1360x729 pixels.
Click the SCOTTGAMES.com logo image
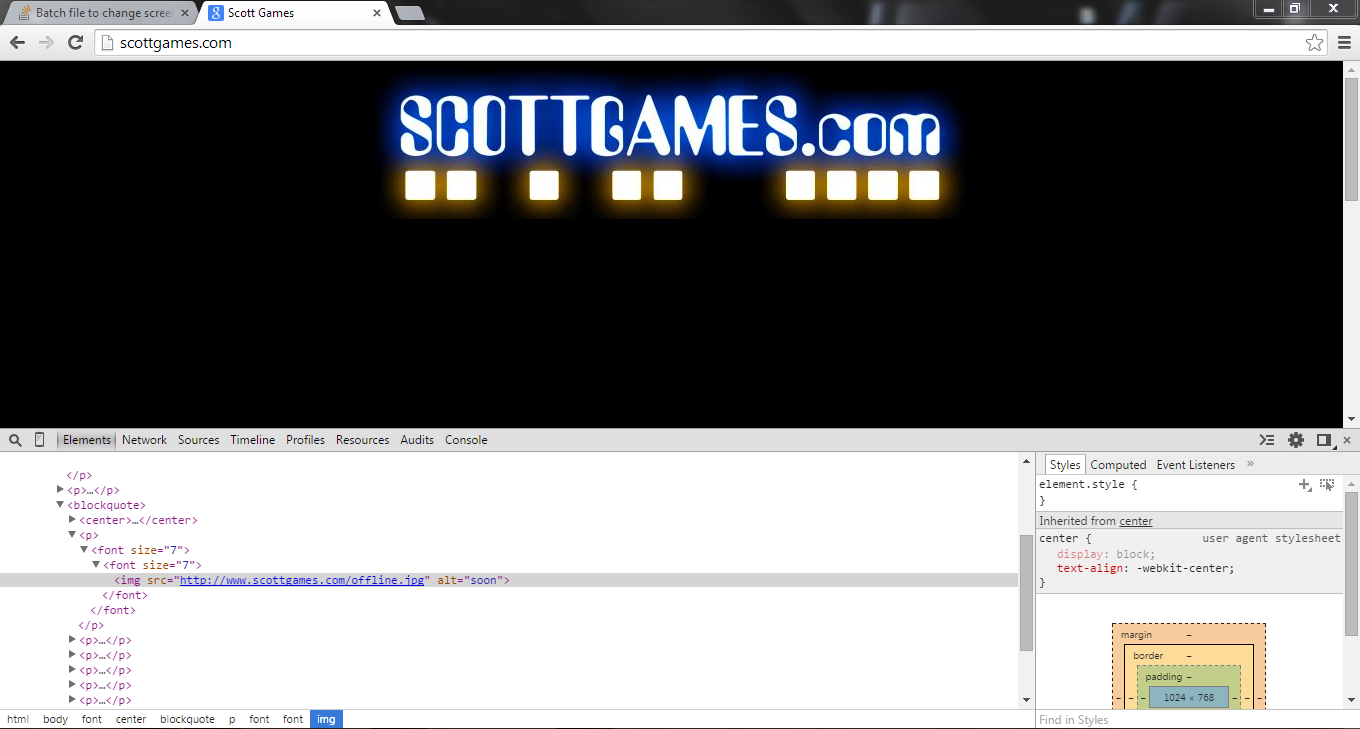point(668,147)
